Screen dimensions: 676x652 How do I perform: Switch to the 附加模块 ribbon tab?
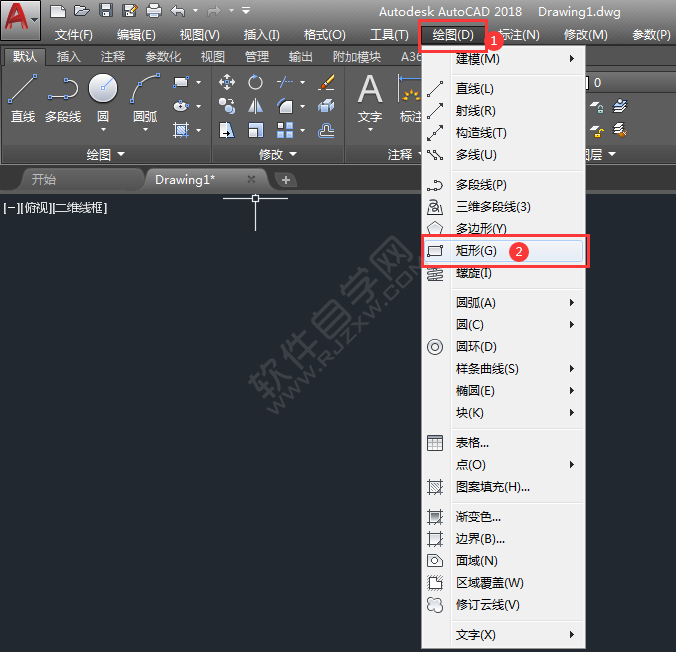click(357, 56)
